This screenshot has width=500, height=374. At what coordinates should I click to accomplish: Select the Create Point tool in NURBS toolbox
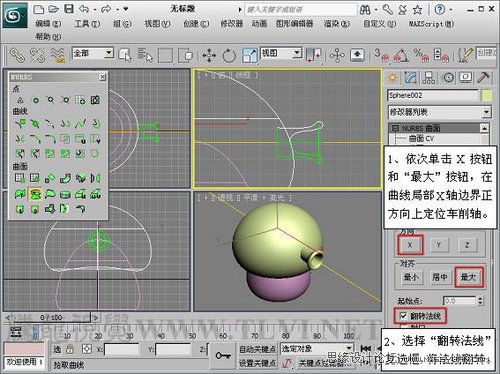tap(20, 100)
